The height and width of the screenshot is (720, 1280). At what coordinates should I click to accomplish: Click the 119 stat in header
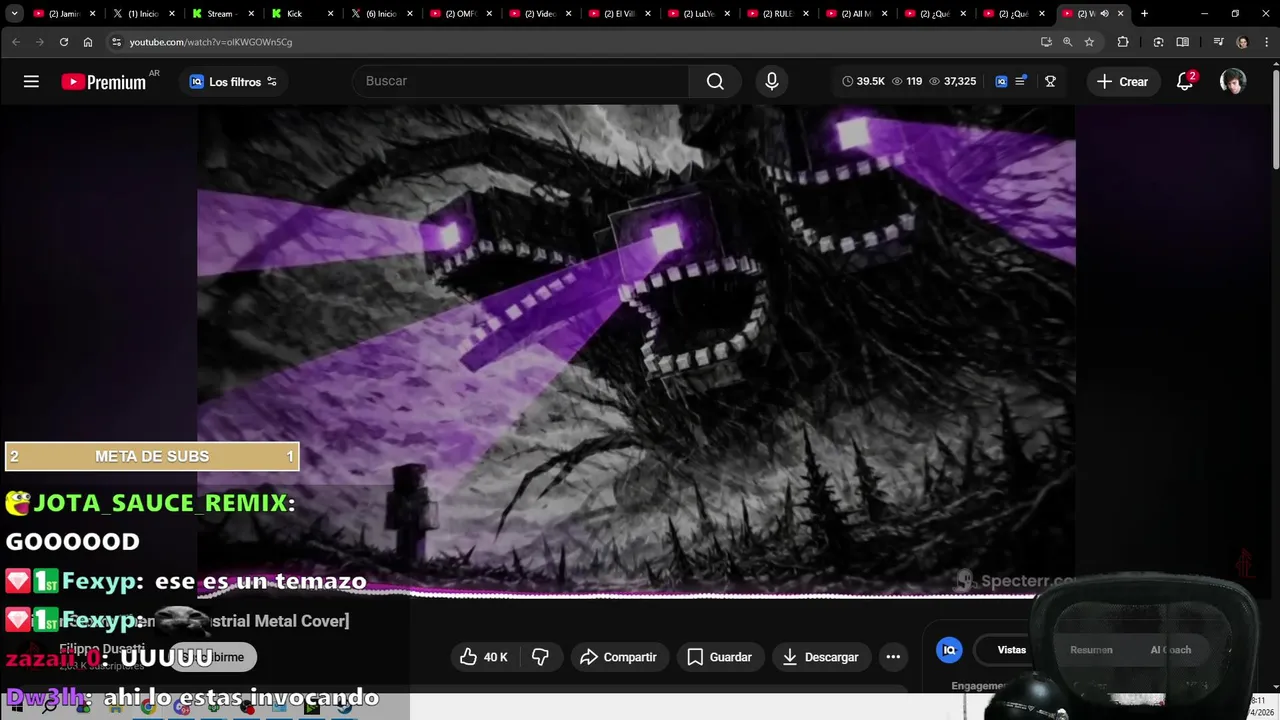tap(907, 82)
